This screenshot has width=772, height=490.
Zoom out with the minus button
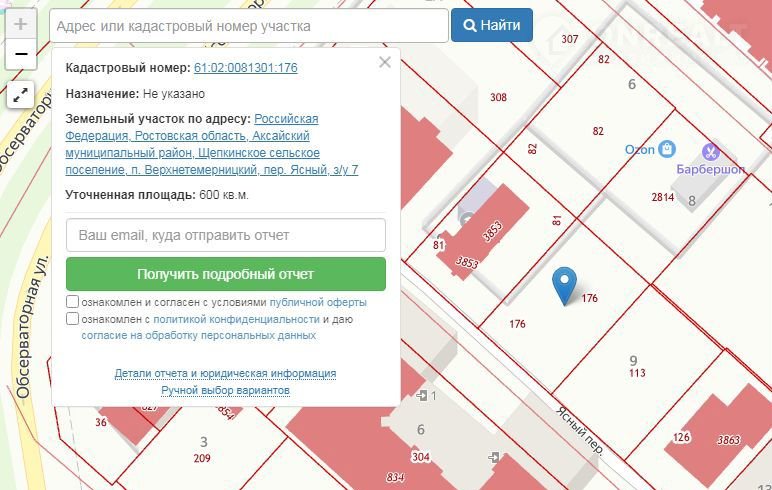coord(21,54)
